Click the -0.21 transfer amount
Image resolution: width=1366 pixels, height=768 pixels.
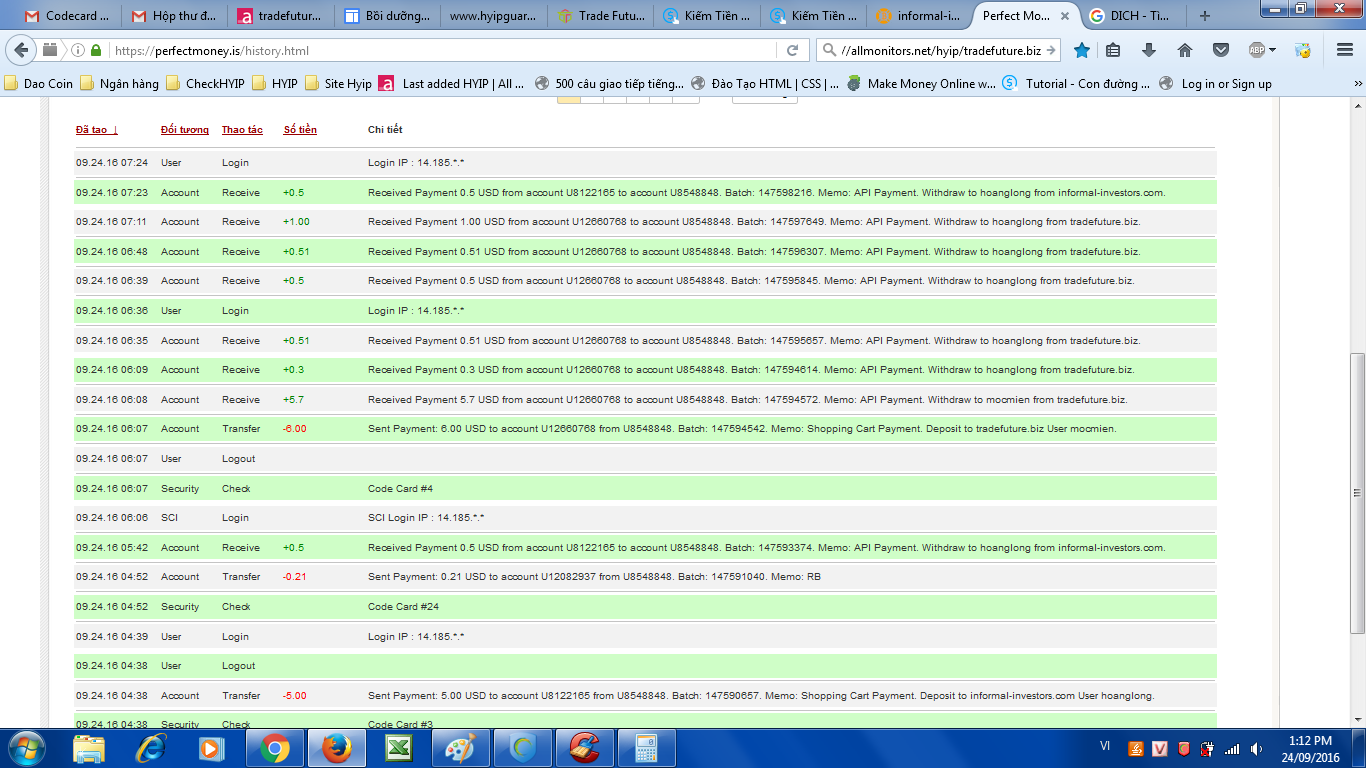point(295,577)
